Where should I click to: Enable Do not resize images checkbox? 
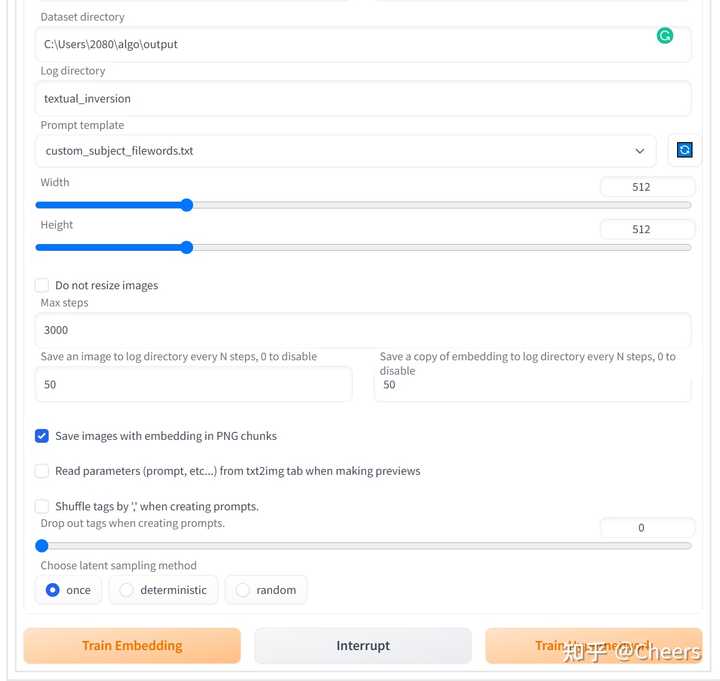(42, 285)
